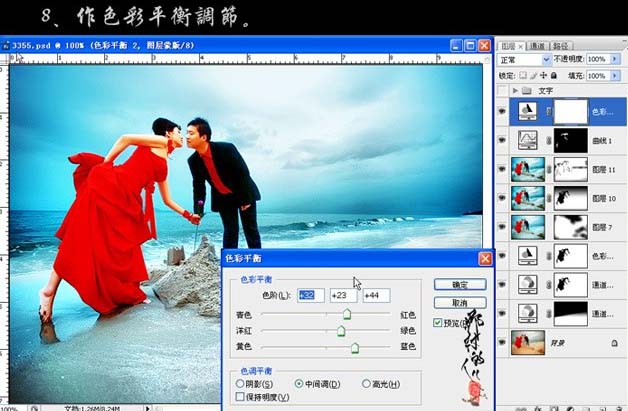
Task: Toggle the 预览 (Preview) checkbox
Action: click(439, 323)
